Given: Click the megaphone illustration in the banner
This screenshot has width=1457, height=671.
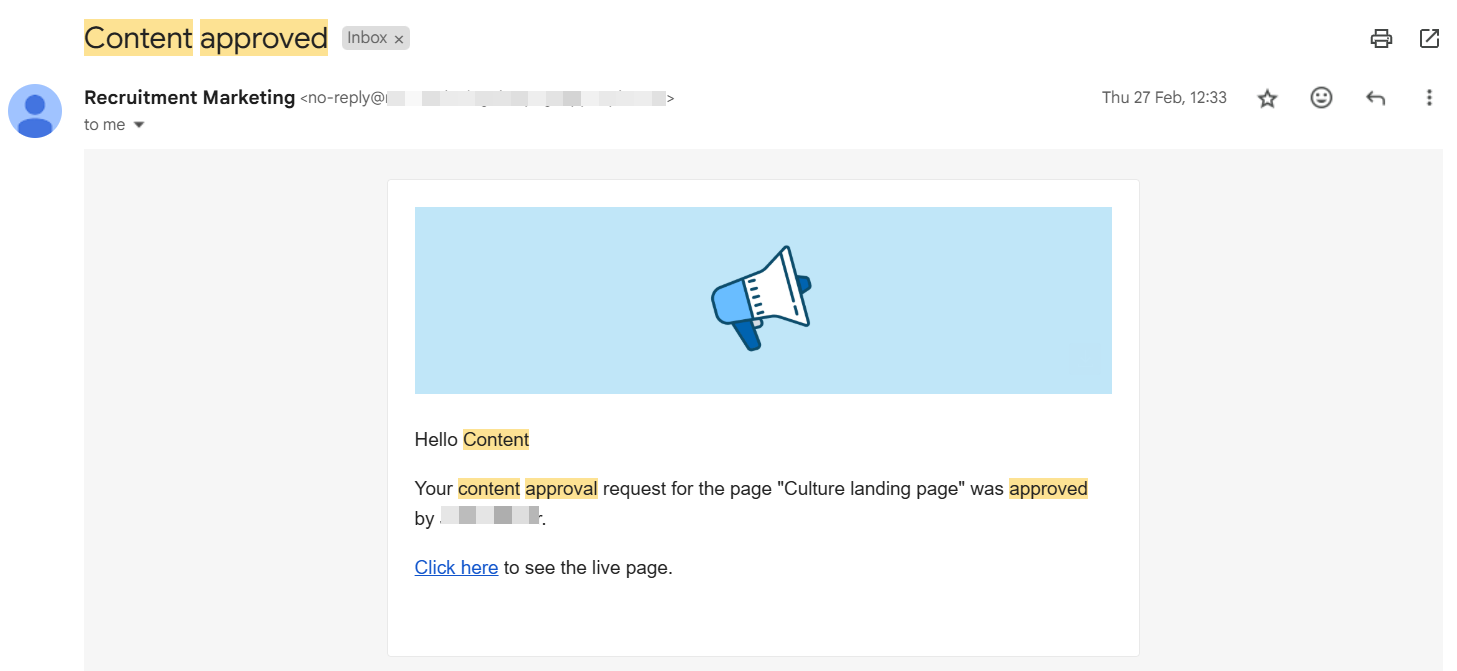Looking at the screenshot, I should (761, 298).
